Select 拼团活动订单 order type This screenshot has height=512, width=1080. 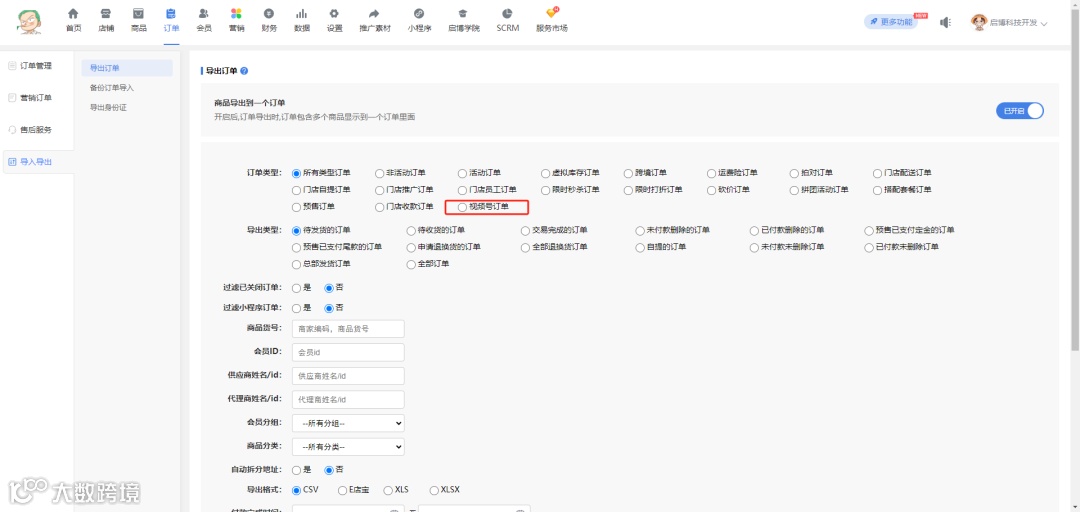click(795, 190)
